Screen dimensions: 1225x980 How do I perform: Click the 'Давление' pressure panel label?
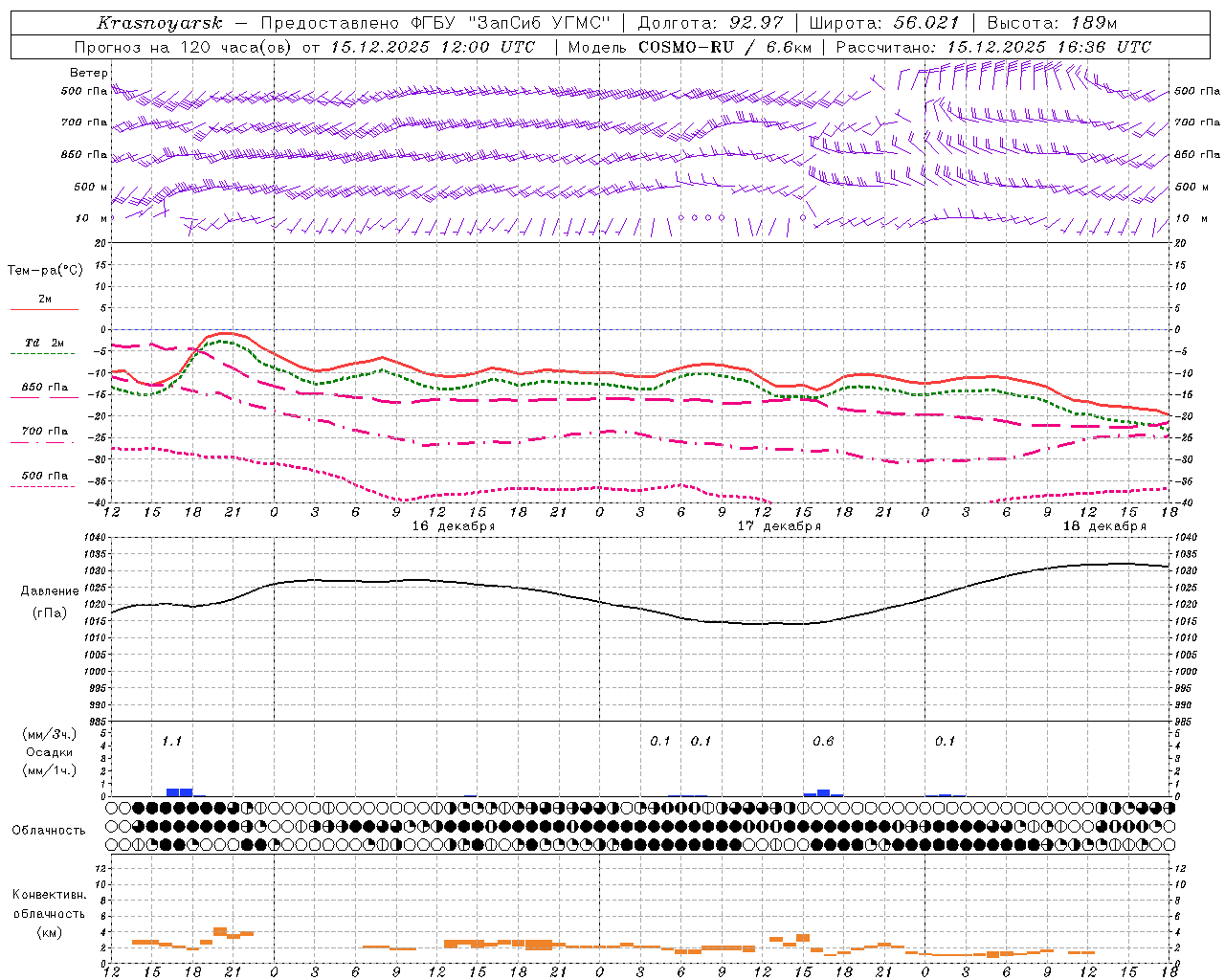50,591
